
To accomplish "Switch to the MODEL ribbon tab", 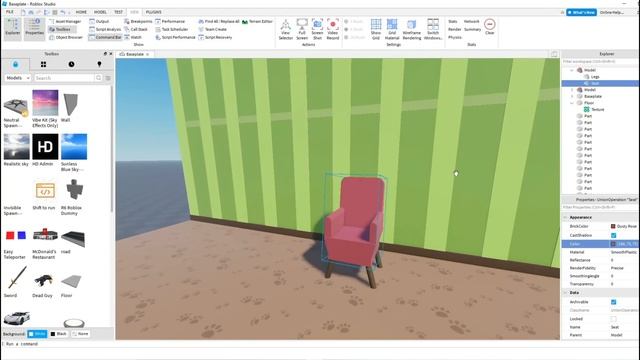I will tap(100, 12).
